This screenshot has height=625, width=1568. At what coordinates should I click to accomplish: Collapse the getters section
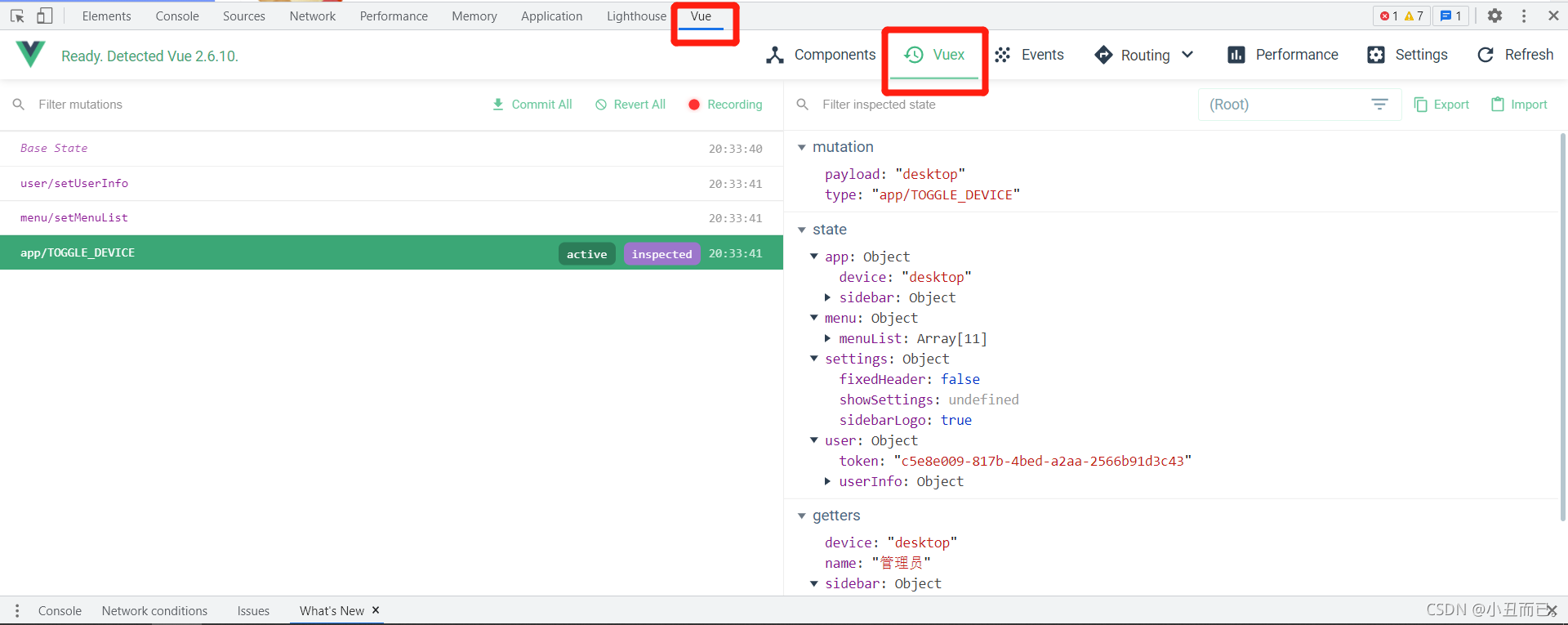[802, 516]
